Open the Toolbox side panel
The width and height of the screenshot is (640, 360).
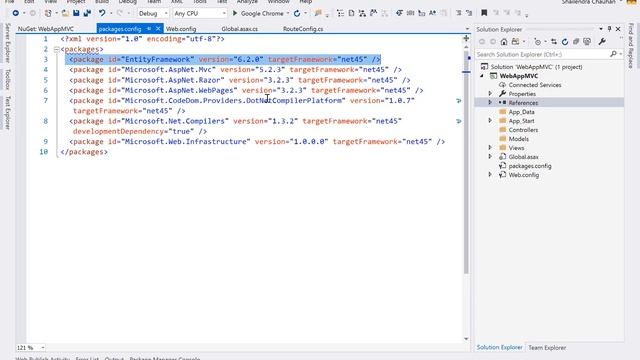coord(7,79)
